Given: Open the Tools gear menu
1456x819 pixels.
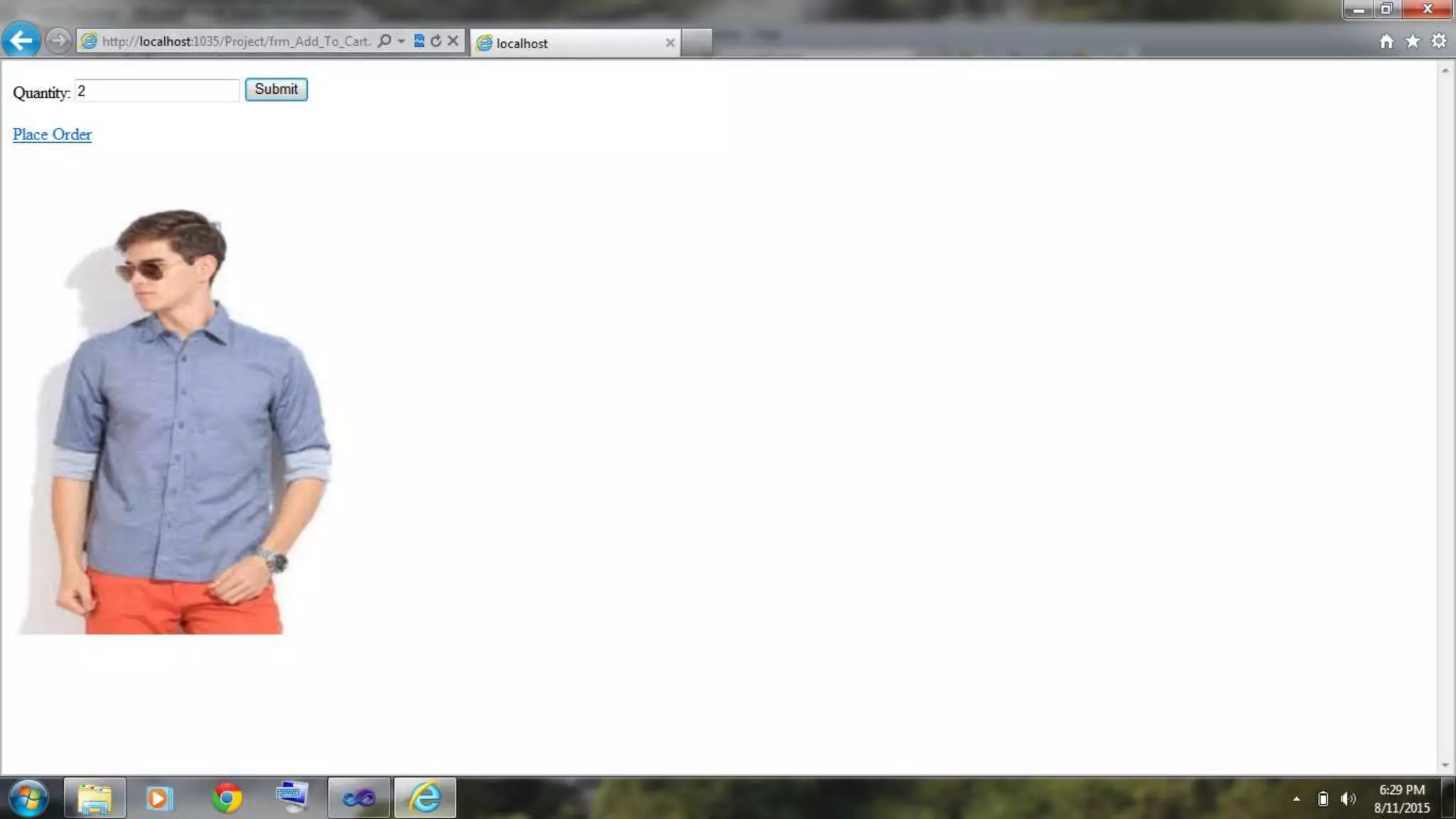Looking at the screenshot, I should coord(1439,41).
